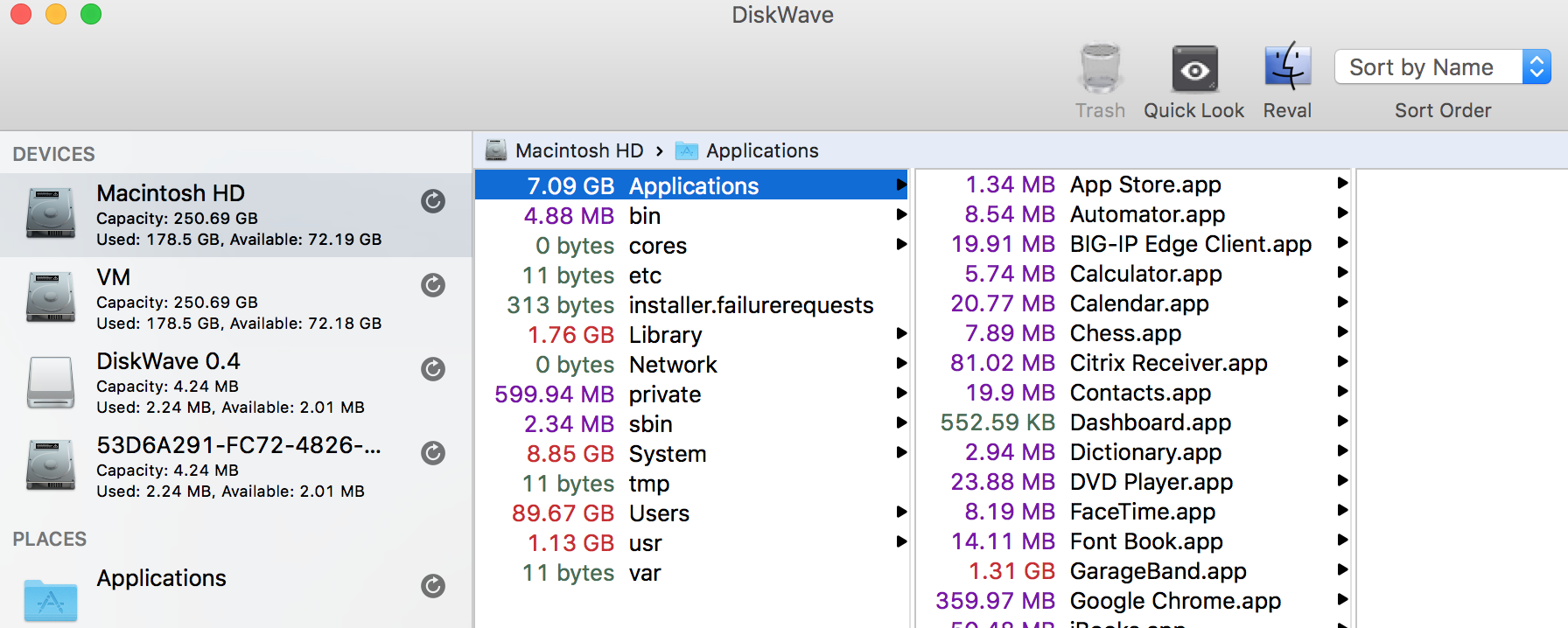Select the VM drive icon
Viewport: 1568px width, 628px height.
[51, 297]
